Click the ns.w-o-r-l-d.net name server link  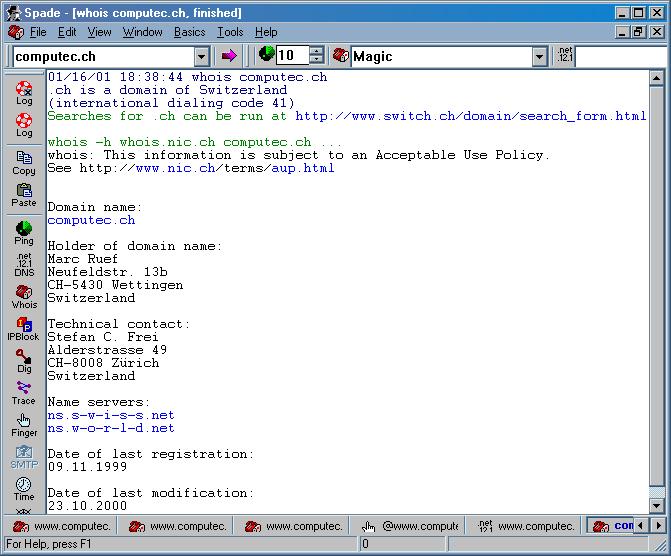click(x=111, y=428)
